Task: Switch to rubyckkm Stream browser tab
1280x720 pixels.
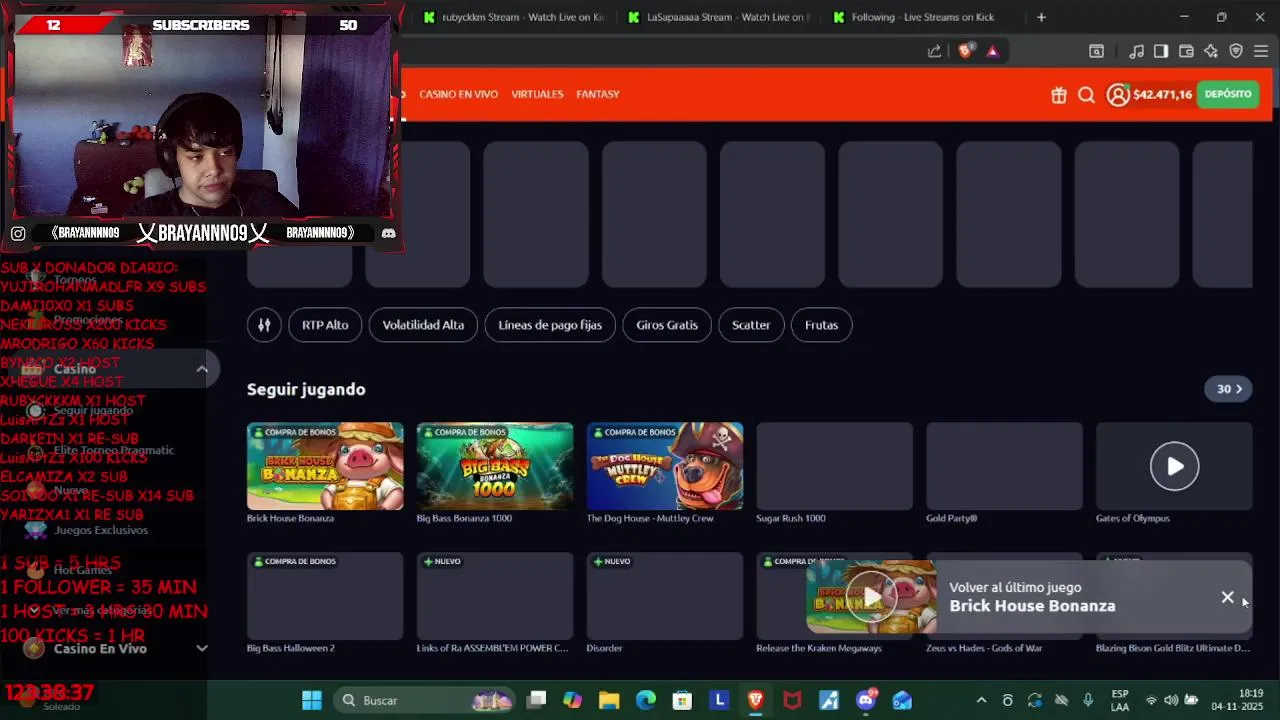Action: tap(514, 17)
